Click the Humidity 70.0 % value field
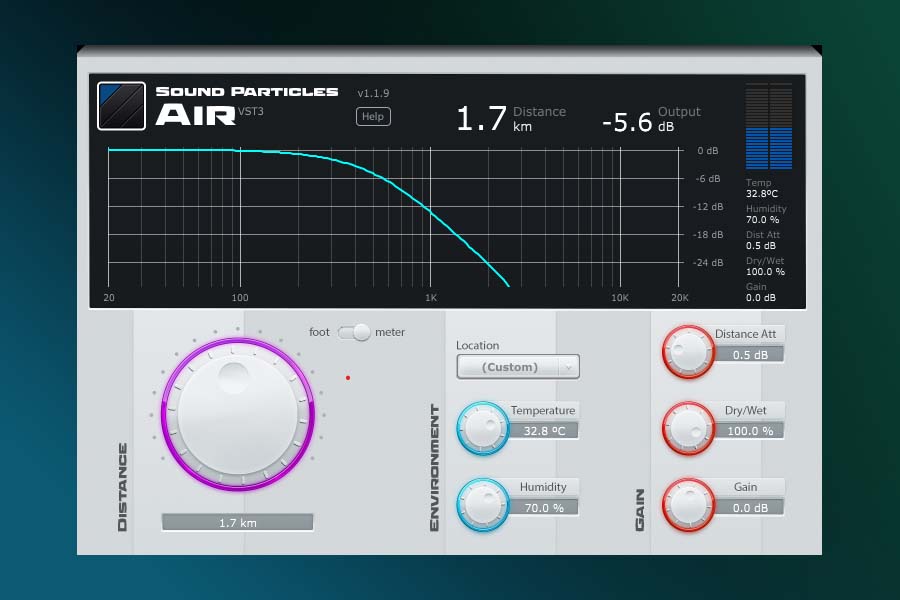The height and width of the screenshot is (600, 900). coord(544,508)
